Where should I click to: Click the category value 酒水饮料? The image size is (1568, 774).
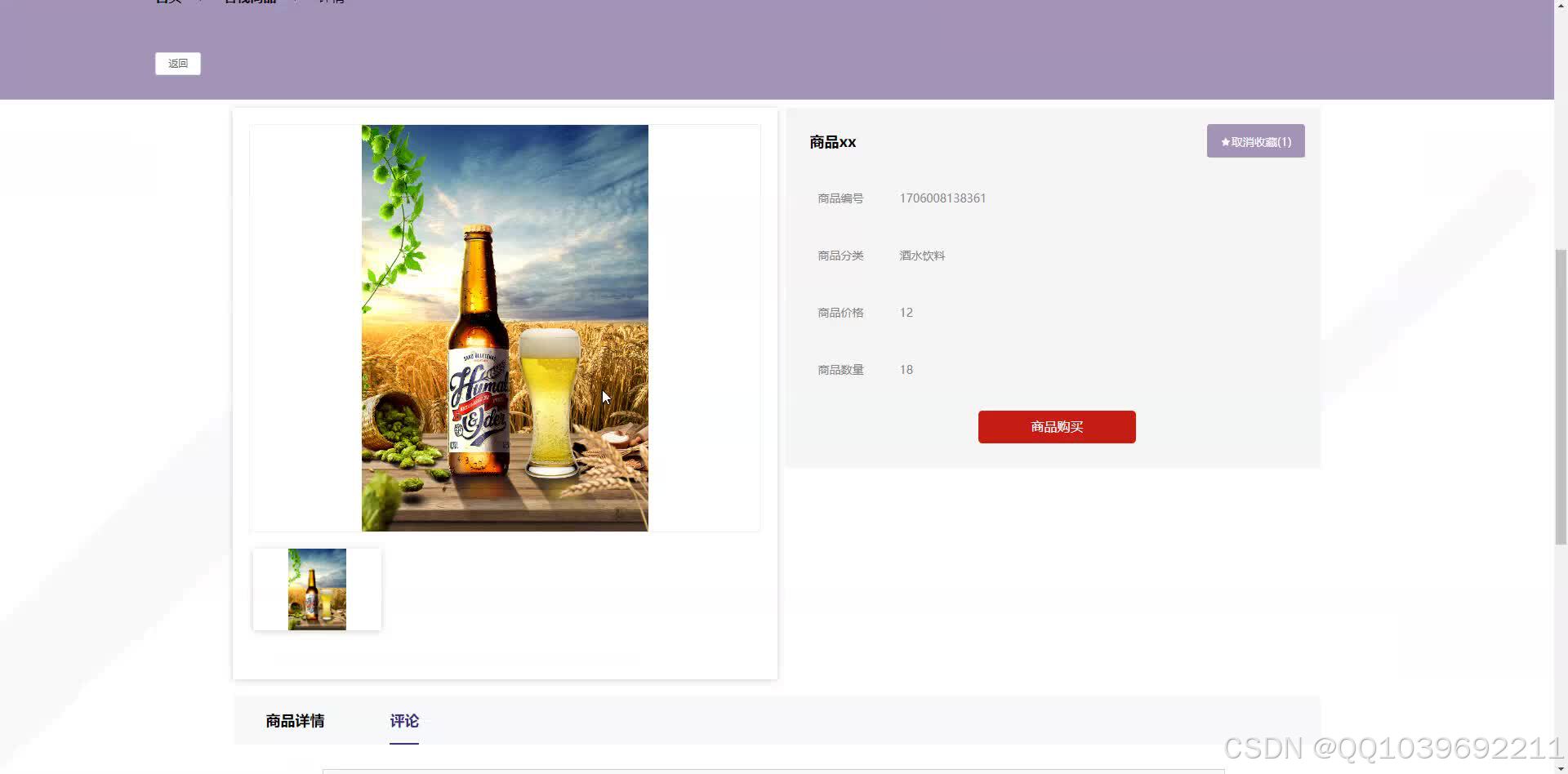[x=922, y=256]
